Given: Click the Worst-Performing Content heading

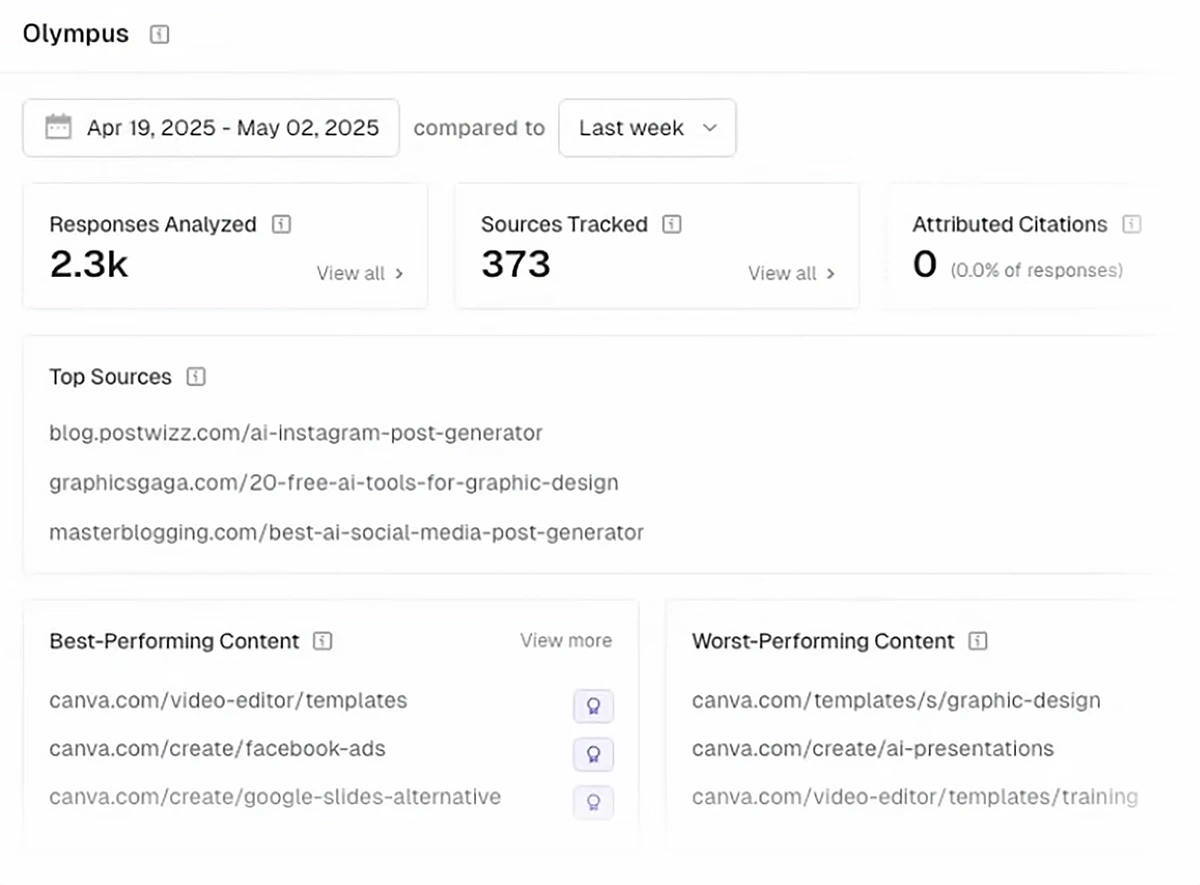Looking at the screenshot, I should point(823,641).
